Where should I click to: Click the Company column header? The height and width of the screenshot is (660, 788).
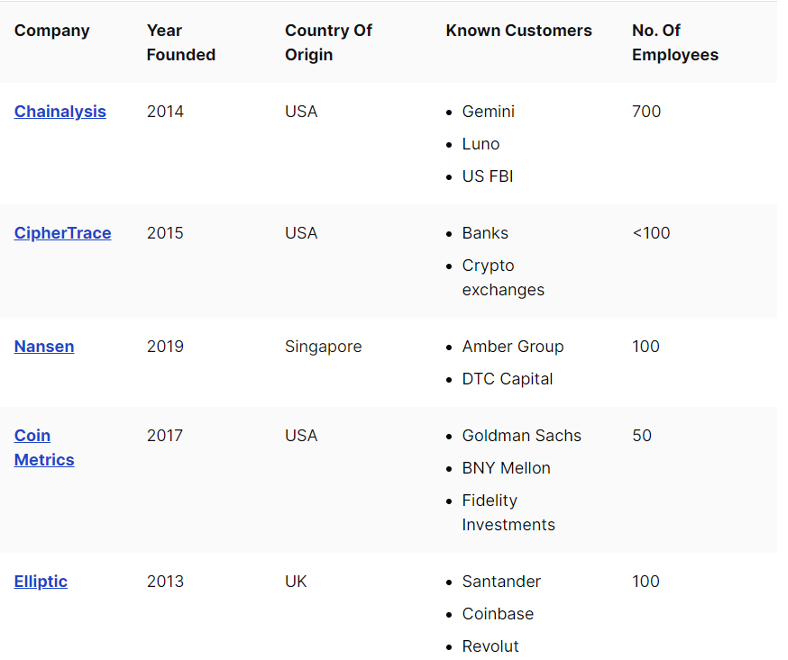(52, 31)
